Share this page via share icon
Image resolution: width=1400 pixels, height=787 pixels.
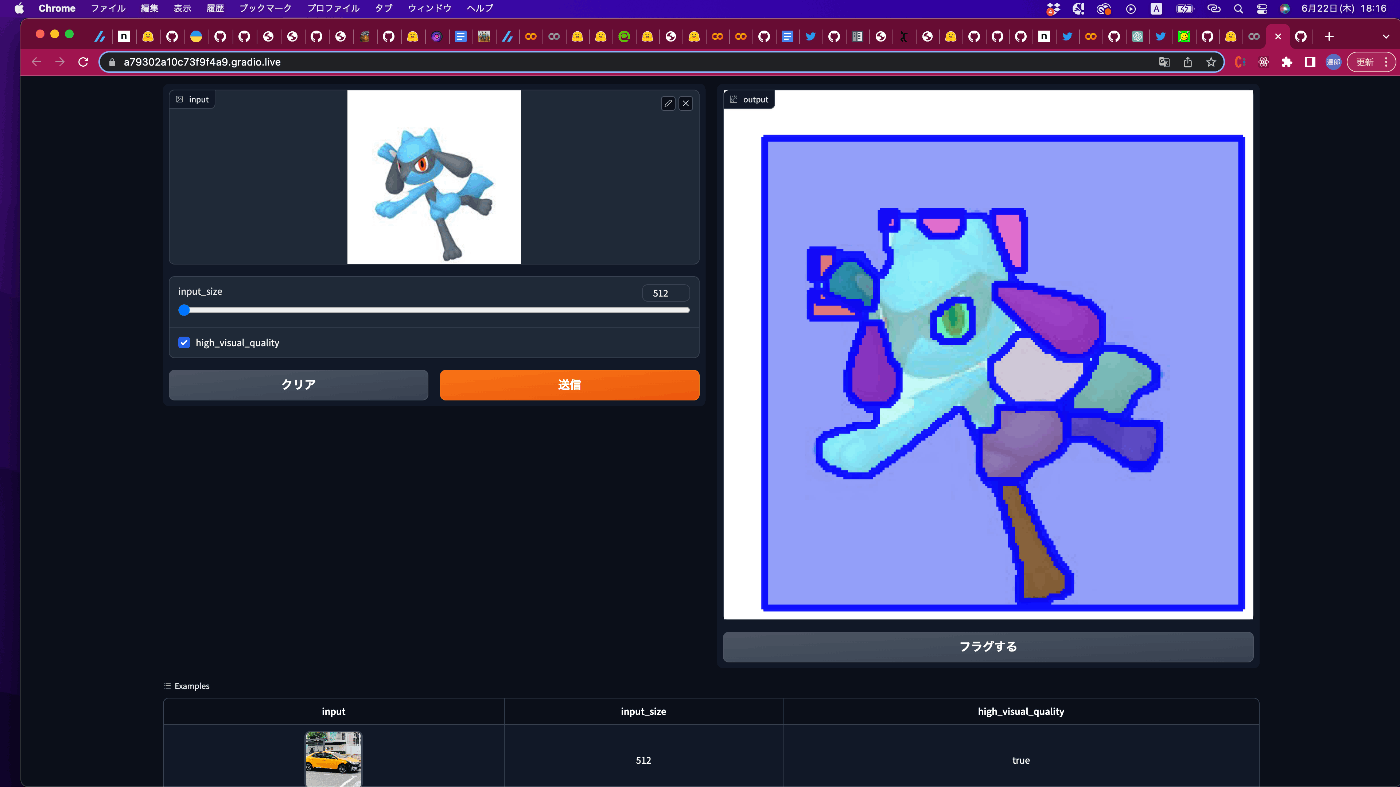coord(1188,62)
